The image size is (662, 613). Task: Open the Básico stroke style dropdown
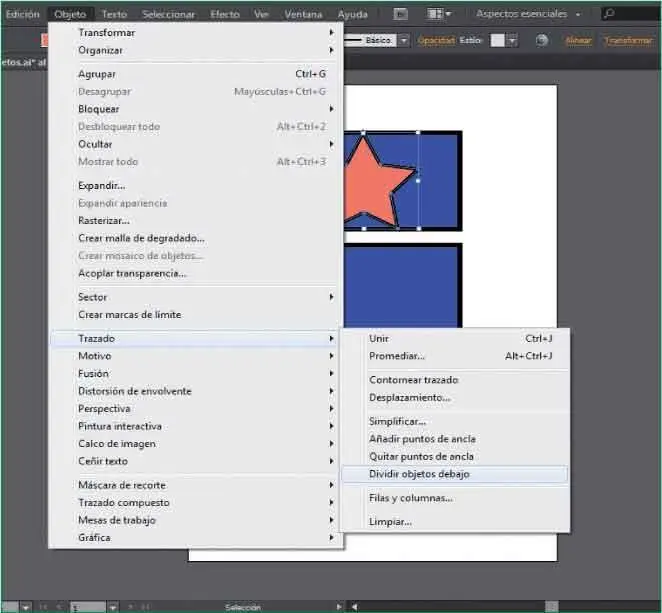(x=404, y=41)
